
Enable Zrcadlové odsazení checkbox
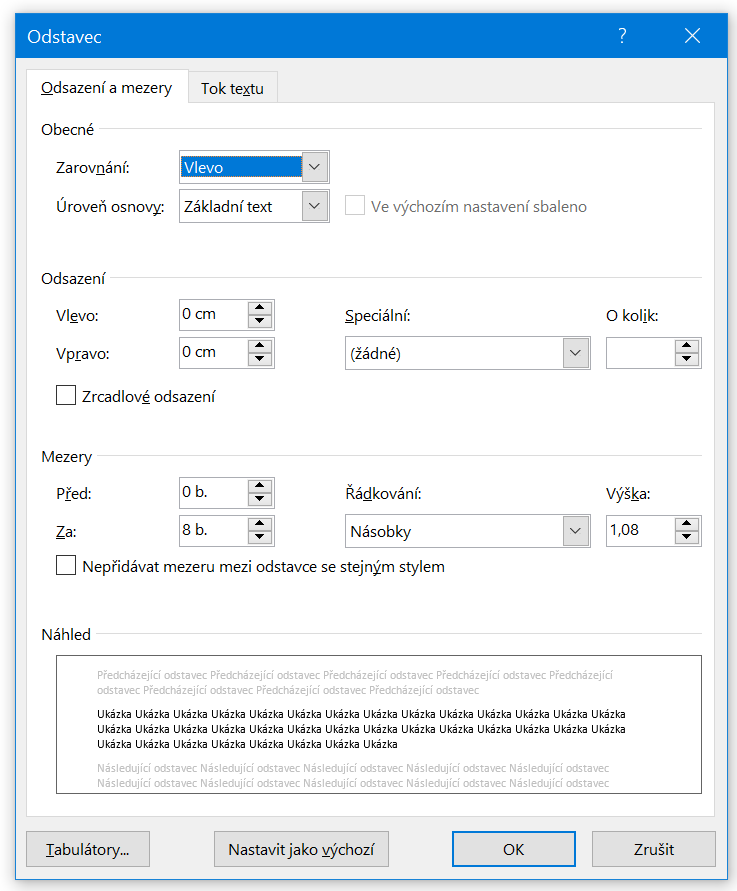point(67,396)
